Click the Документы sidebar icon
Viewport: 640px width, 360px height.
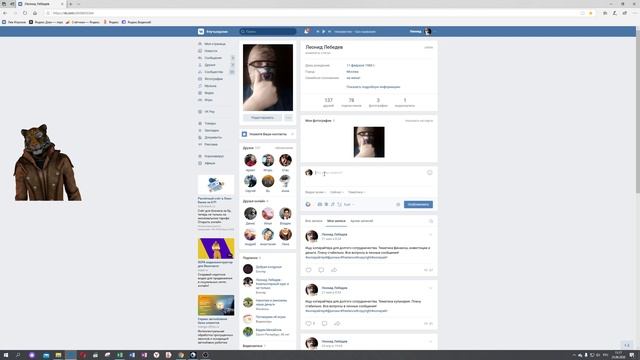click(200, 138)
